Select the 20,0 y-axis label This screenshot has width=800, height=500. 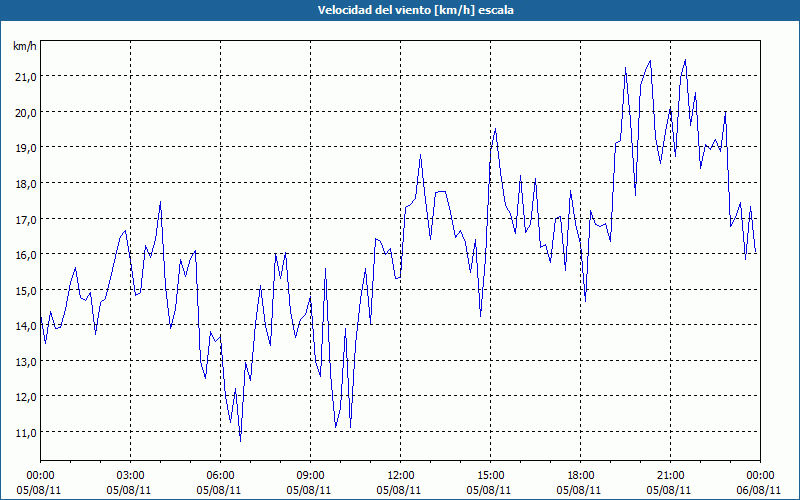26,112
